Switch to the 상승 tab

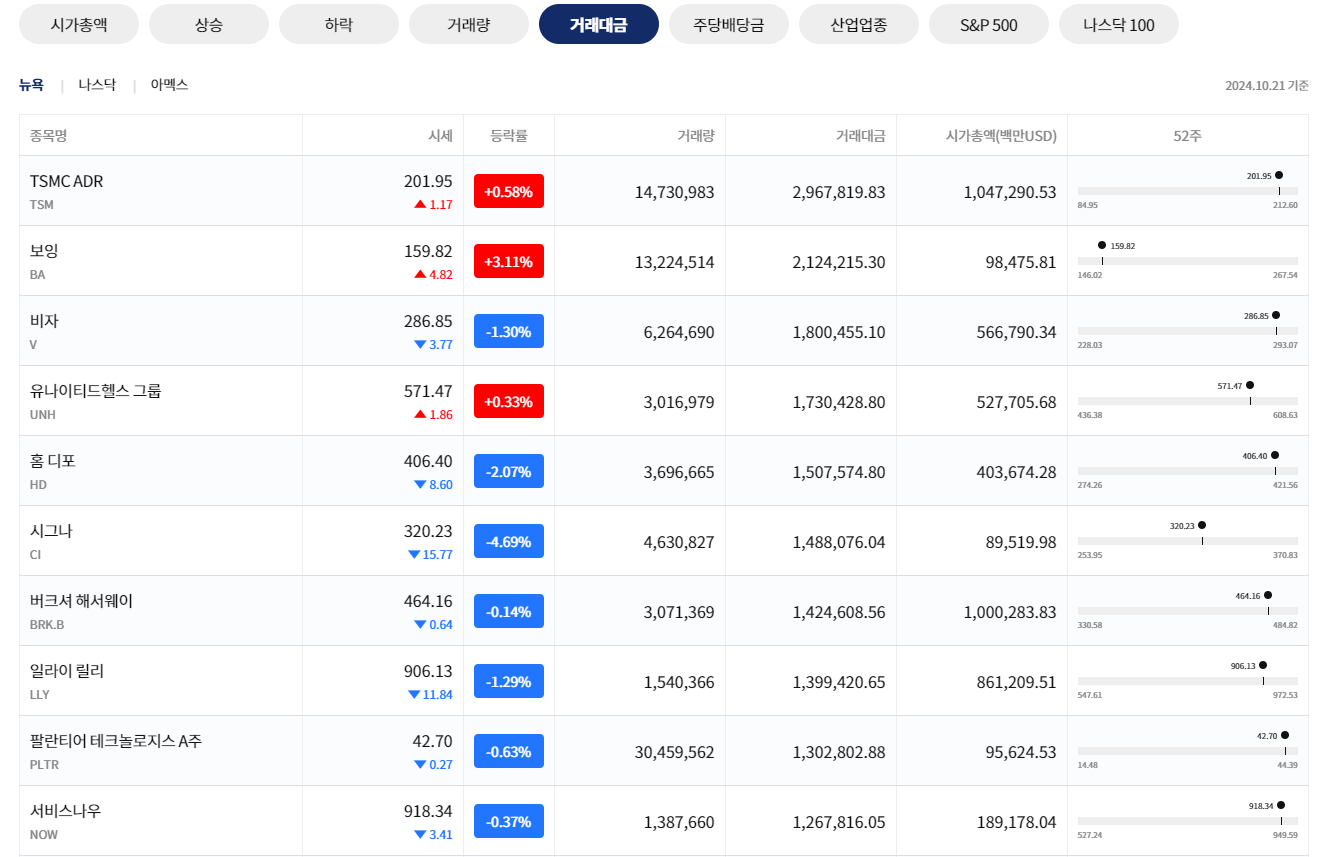tap(209, 24)
